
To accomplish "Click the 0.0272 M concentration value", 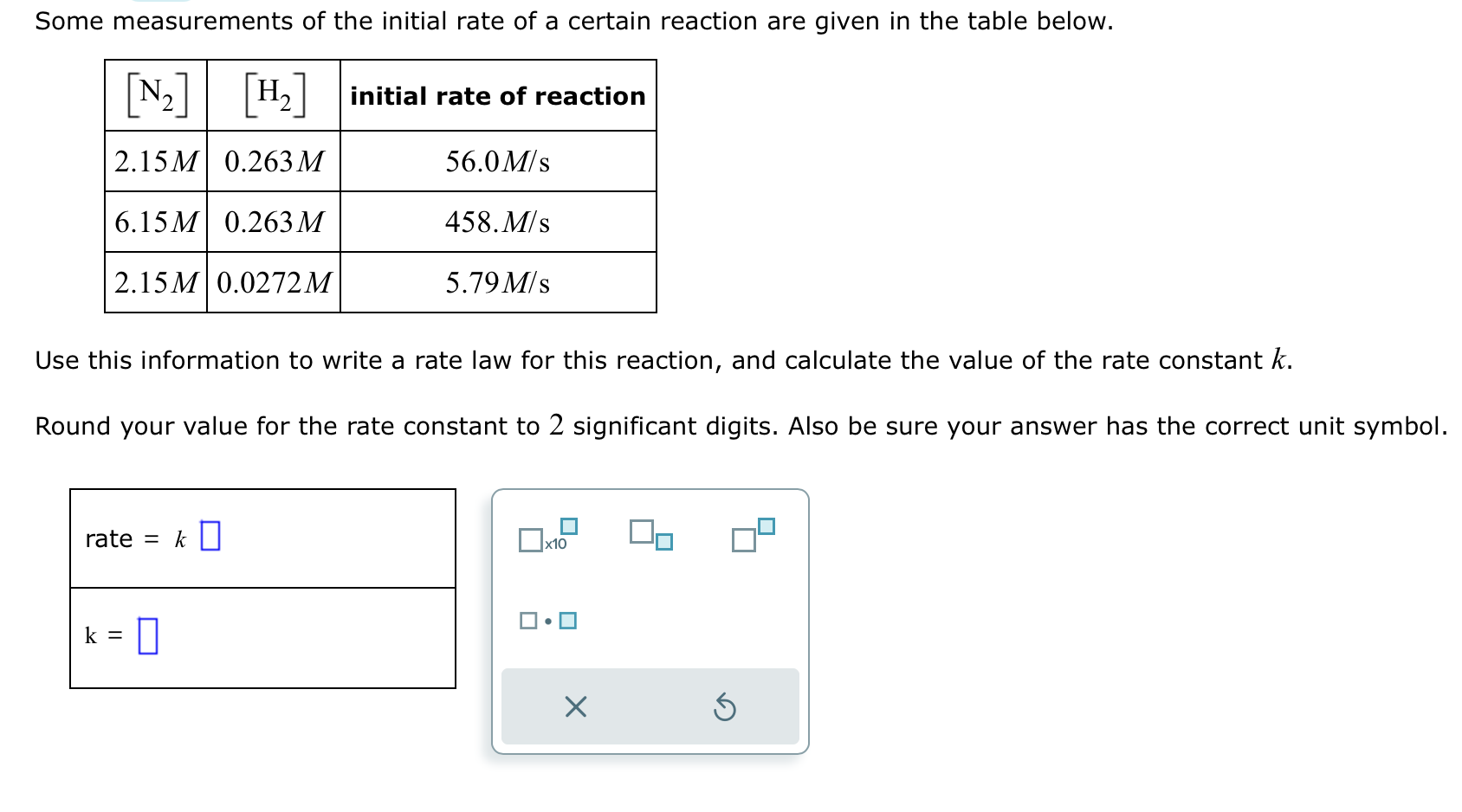I will pyautogui.click(x=273, y=284).
